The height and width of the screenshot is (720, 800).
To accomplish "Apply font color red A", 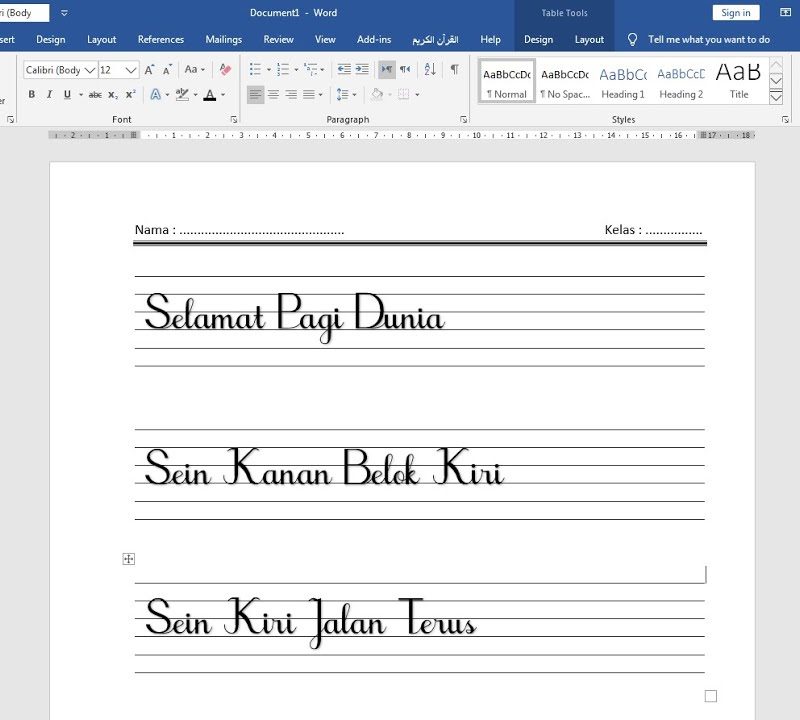I will pos(210,94).
